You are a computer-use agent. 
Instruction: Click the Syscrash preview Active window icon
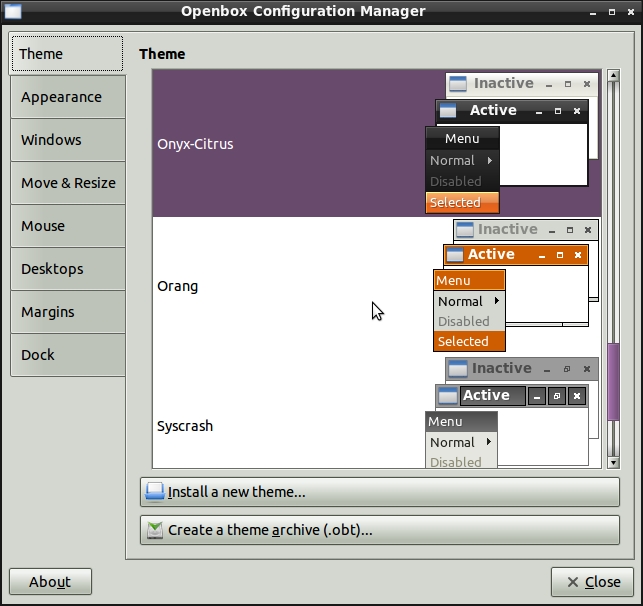coord(447,396)
